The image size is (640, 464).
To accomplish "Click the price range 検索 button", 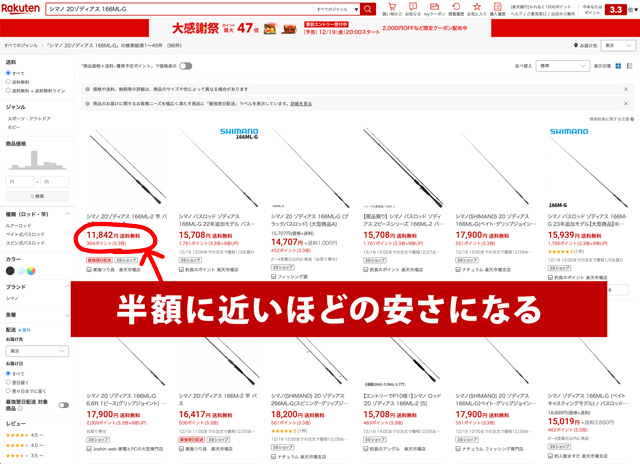I will [x=37, y=196].
